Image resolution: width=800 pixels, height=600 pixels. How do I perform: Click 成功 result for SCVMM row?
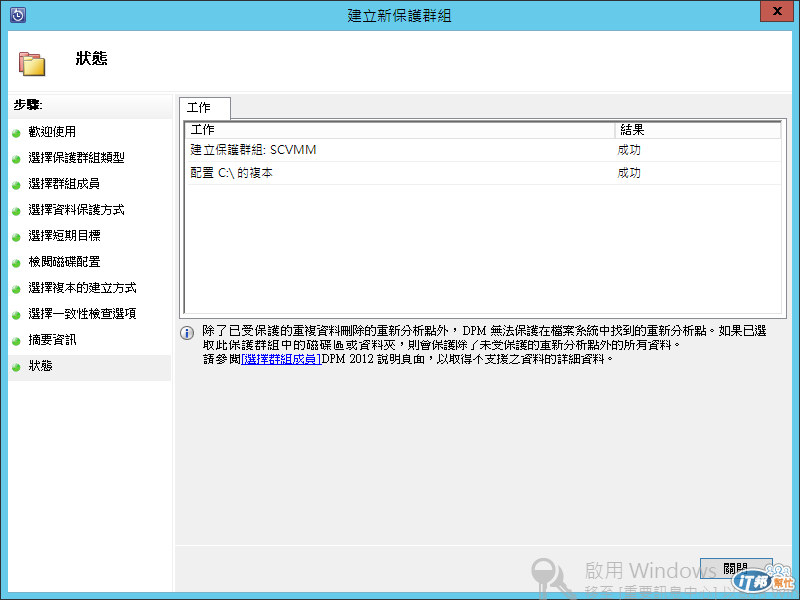629,150
